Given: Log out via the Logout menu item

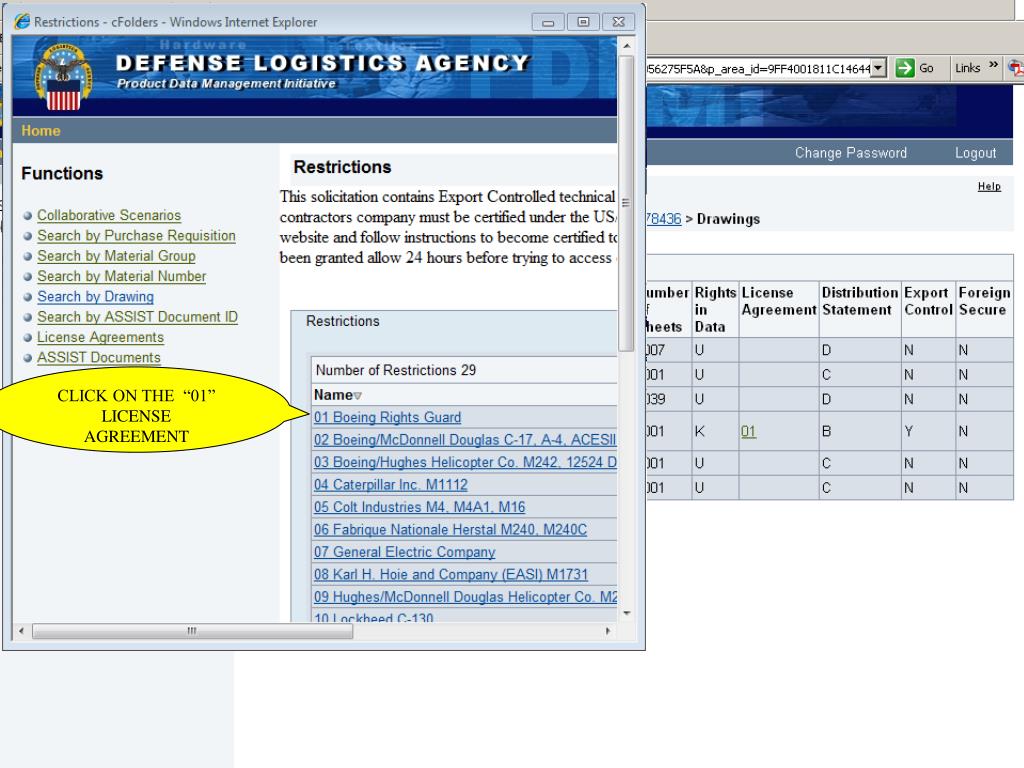Looking at the screenshot, I should [975, 153].
